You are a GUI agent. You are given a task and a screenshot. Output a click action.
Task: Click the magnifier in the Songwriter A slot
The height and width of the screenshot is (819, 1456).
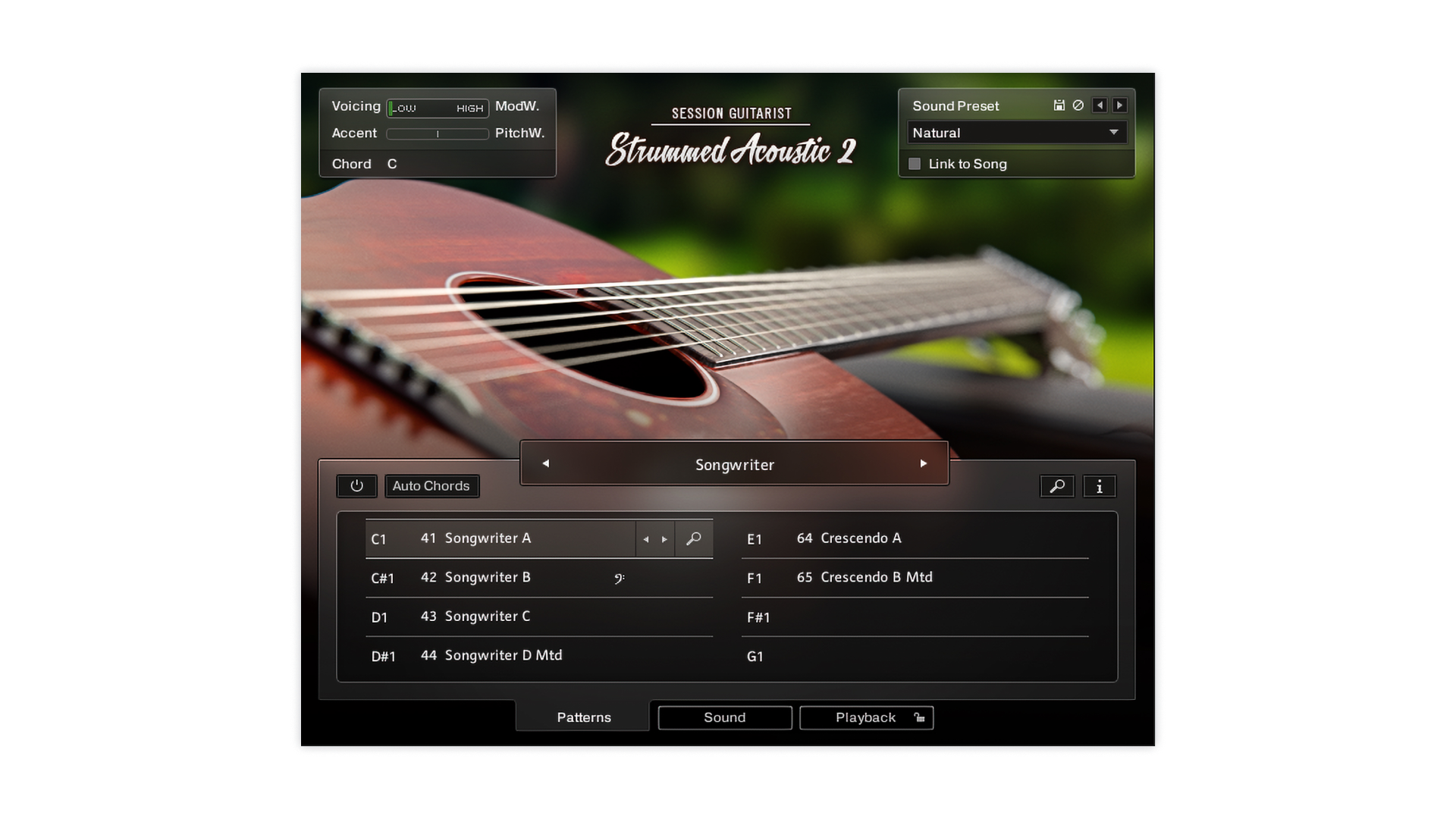[x=693, y=539]
